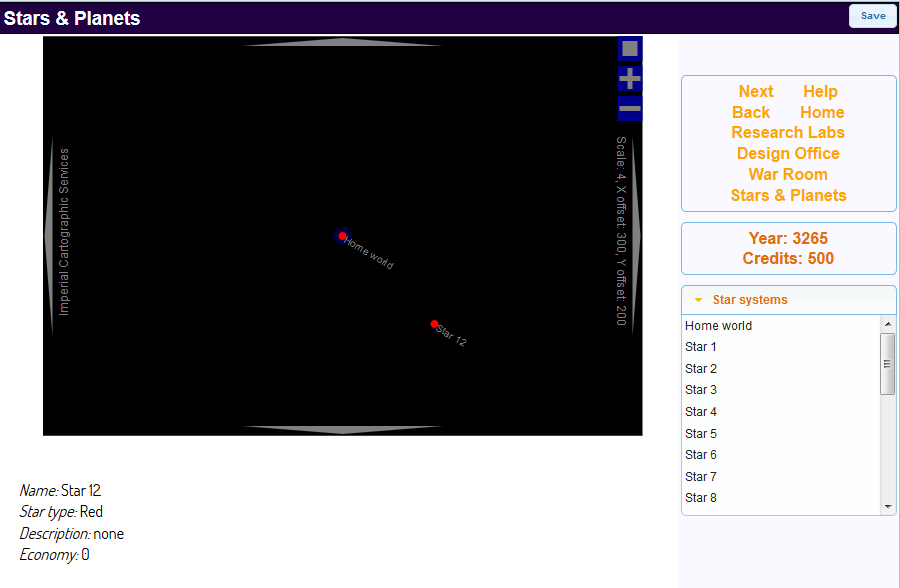The image size is (900, 588).
Task: Pan map left with left-edge arrow
Action: pos(48,236)
